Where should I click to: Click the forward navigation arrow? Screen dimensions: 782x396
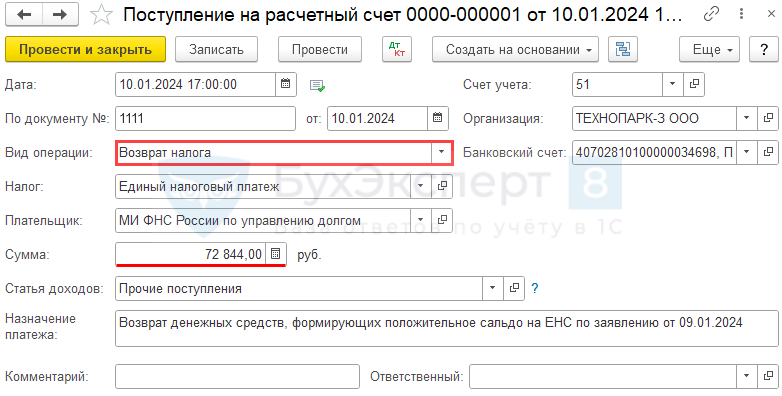[x=61, y=15]
